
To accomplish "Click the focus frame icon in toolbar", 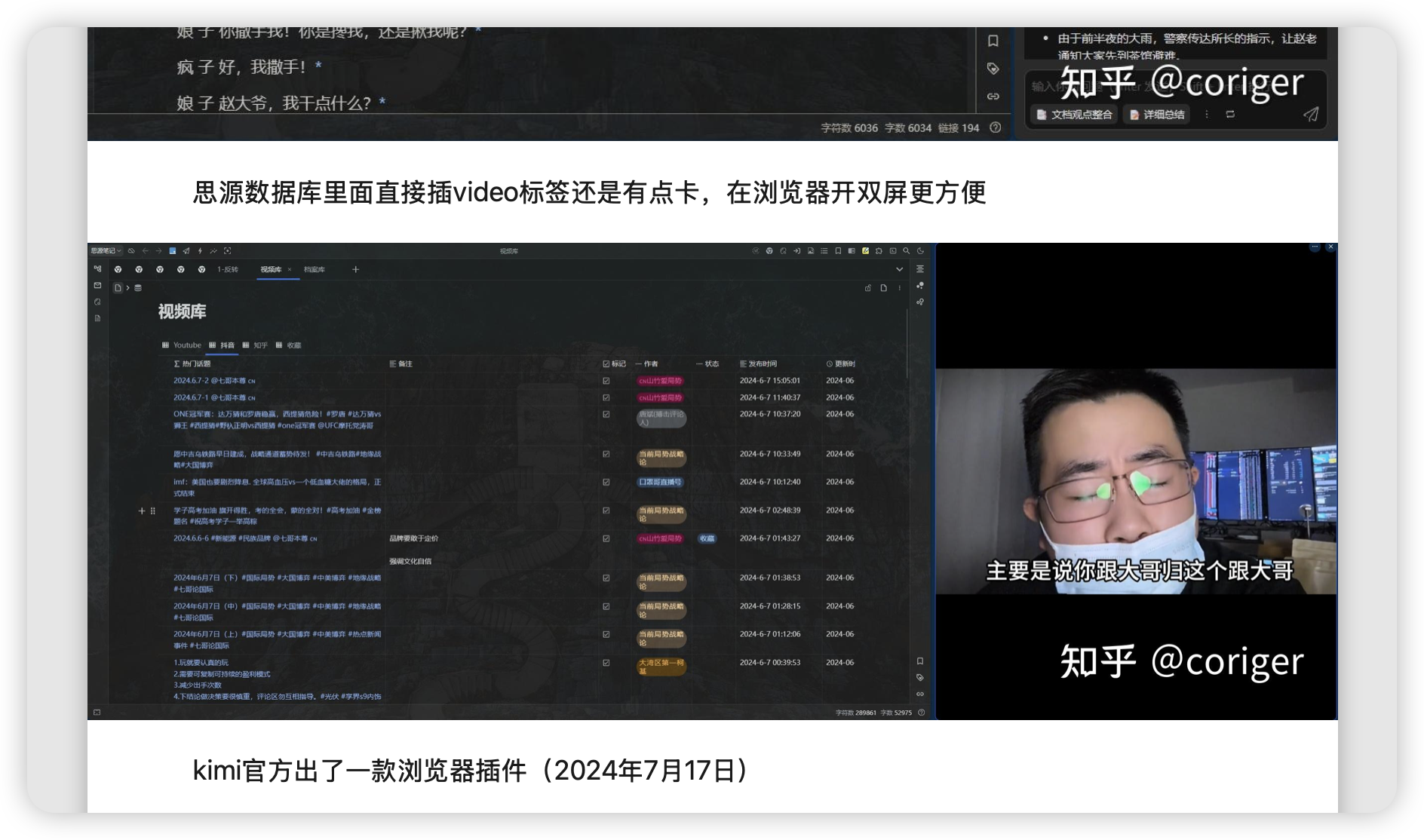I will click(228, 250).
